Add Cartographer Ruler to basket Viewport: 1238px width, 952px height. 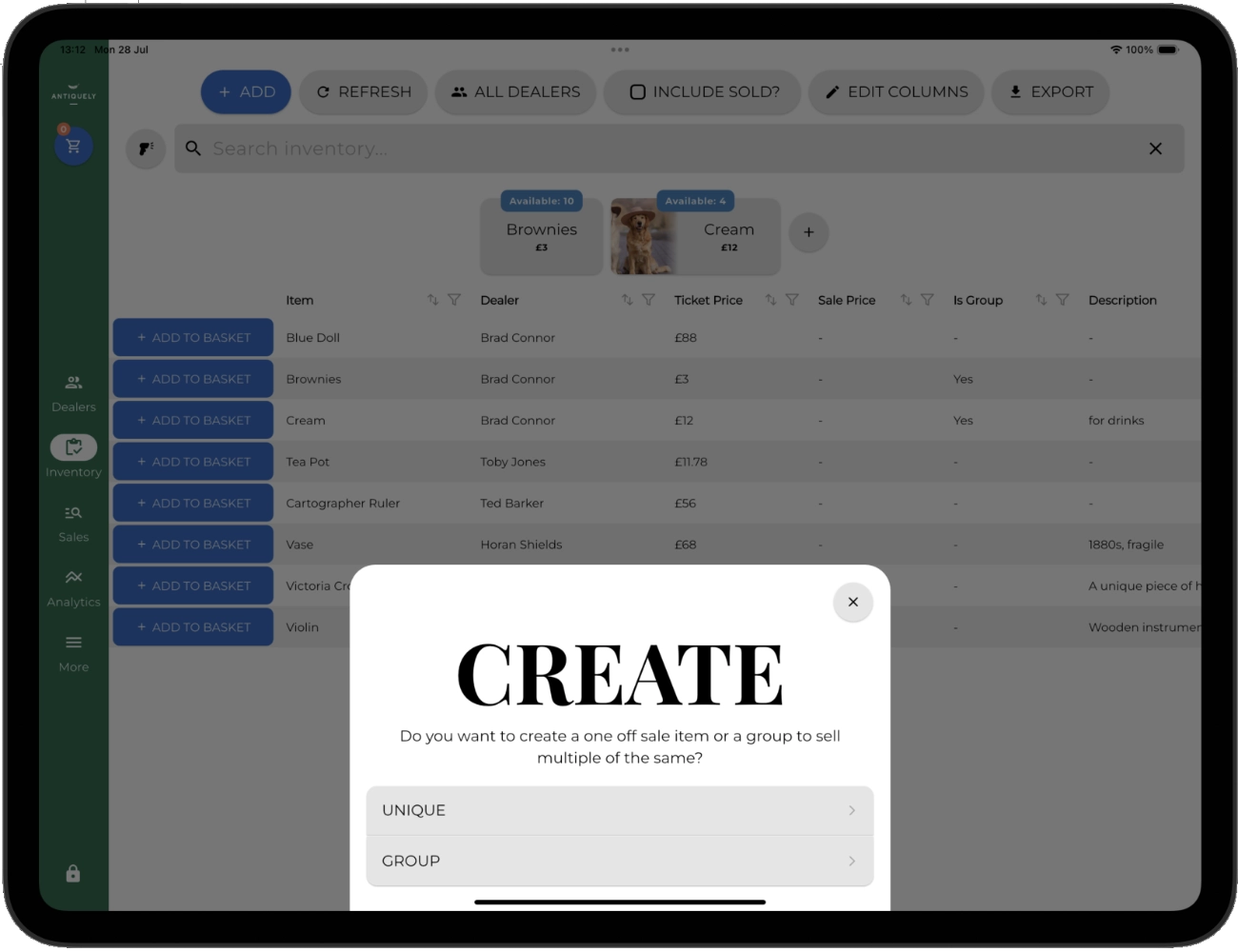pos(193,503)
